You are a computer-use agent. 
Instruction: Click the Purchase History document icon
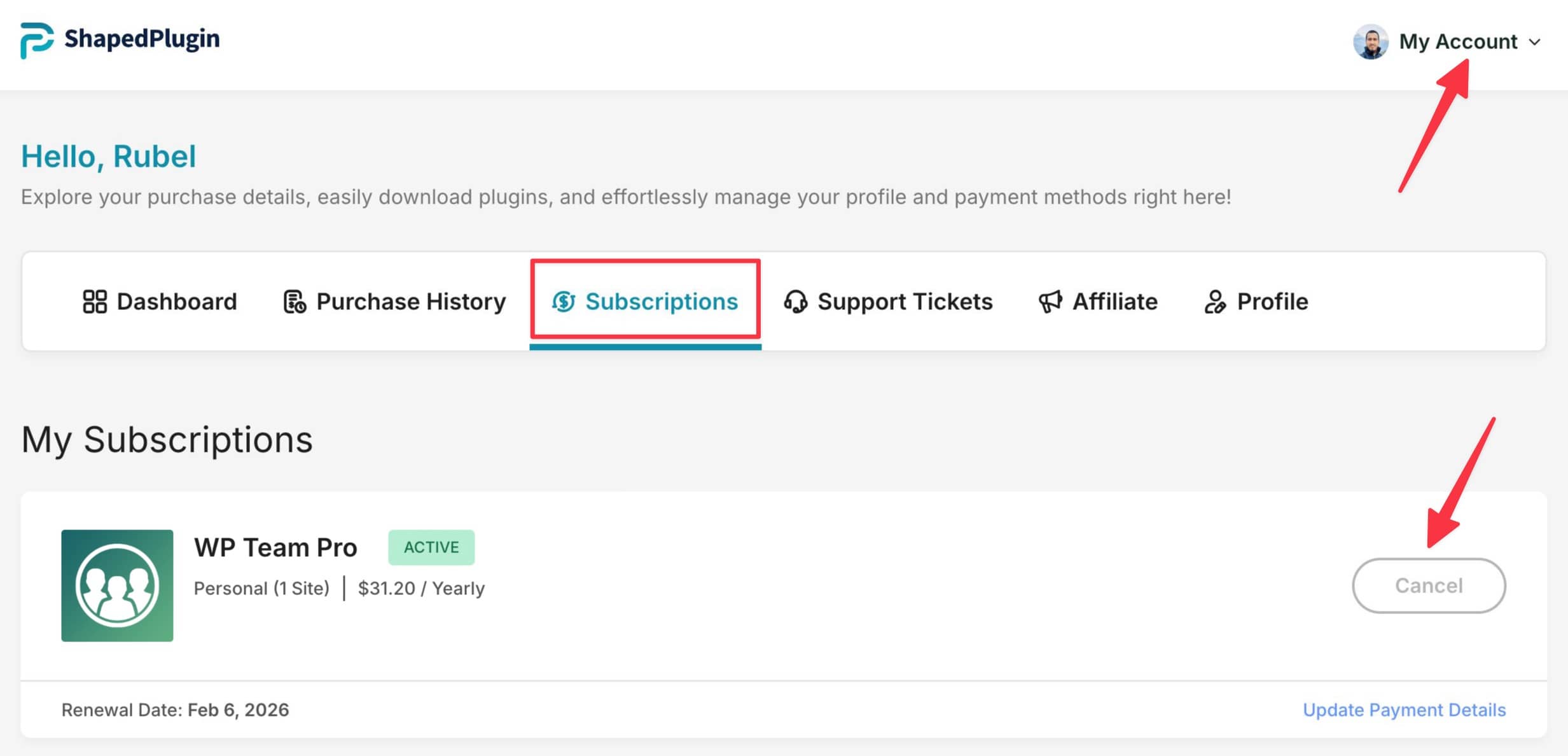click(294, 302)
